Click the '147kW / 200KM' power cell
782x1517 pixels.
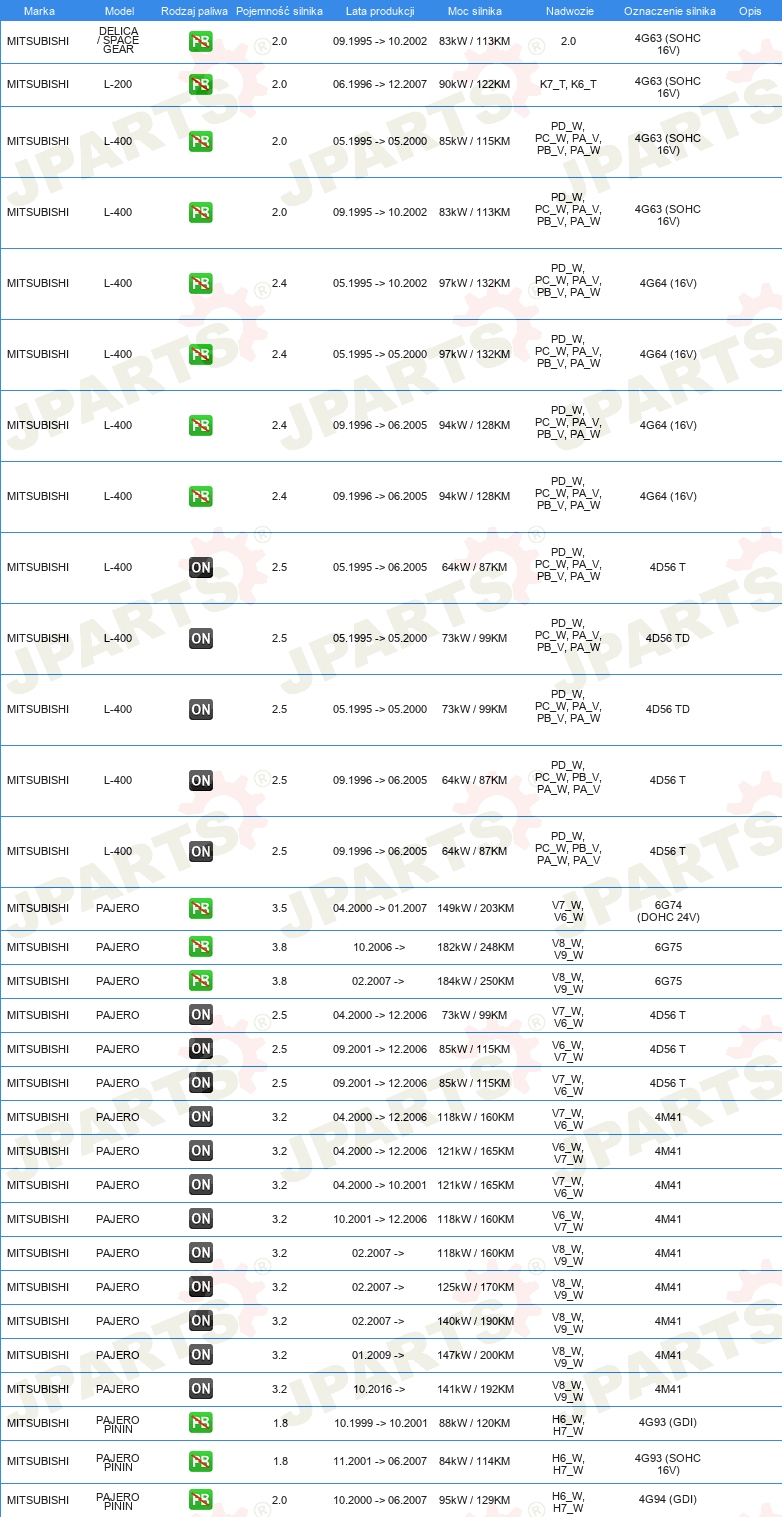(x=476, y=1355)
